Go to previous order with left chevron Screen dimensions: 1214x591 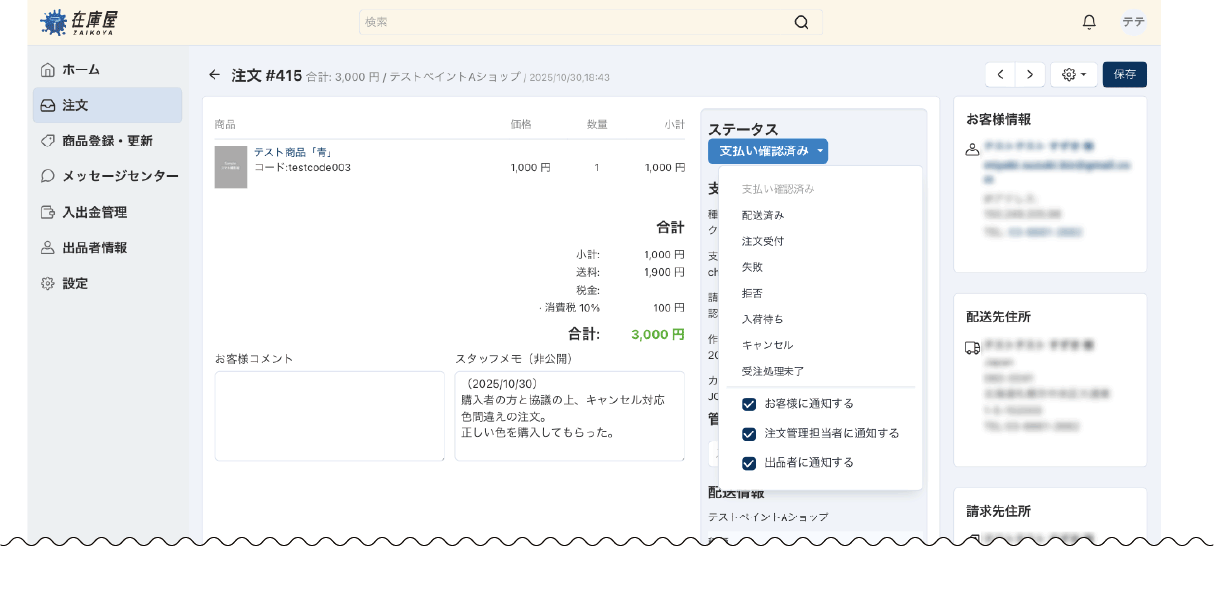click(x=1000, y=75)
